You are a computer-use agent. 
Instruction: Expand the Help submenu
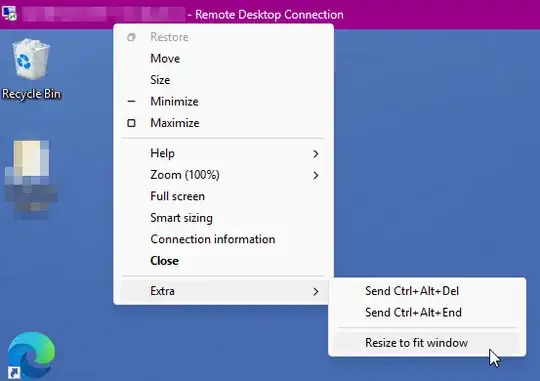coord(223,153)
